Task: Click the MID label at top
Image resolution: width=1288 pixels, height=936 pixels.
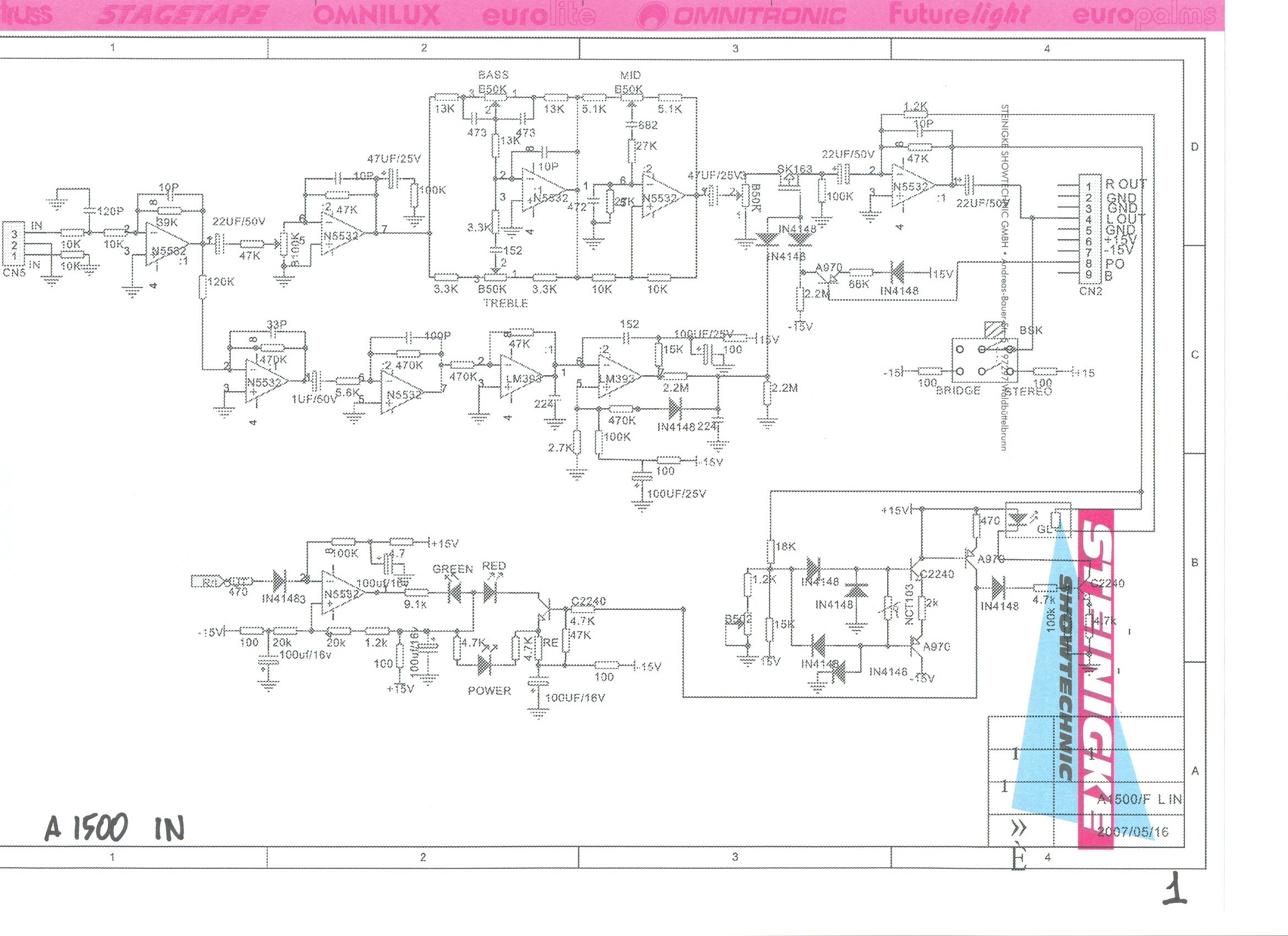Action: (x=631, y=75)
